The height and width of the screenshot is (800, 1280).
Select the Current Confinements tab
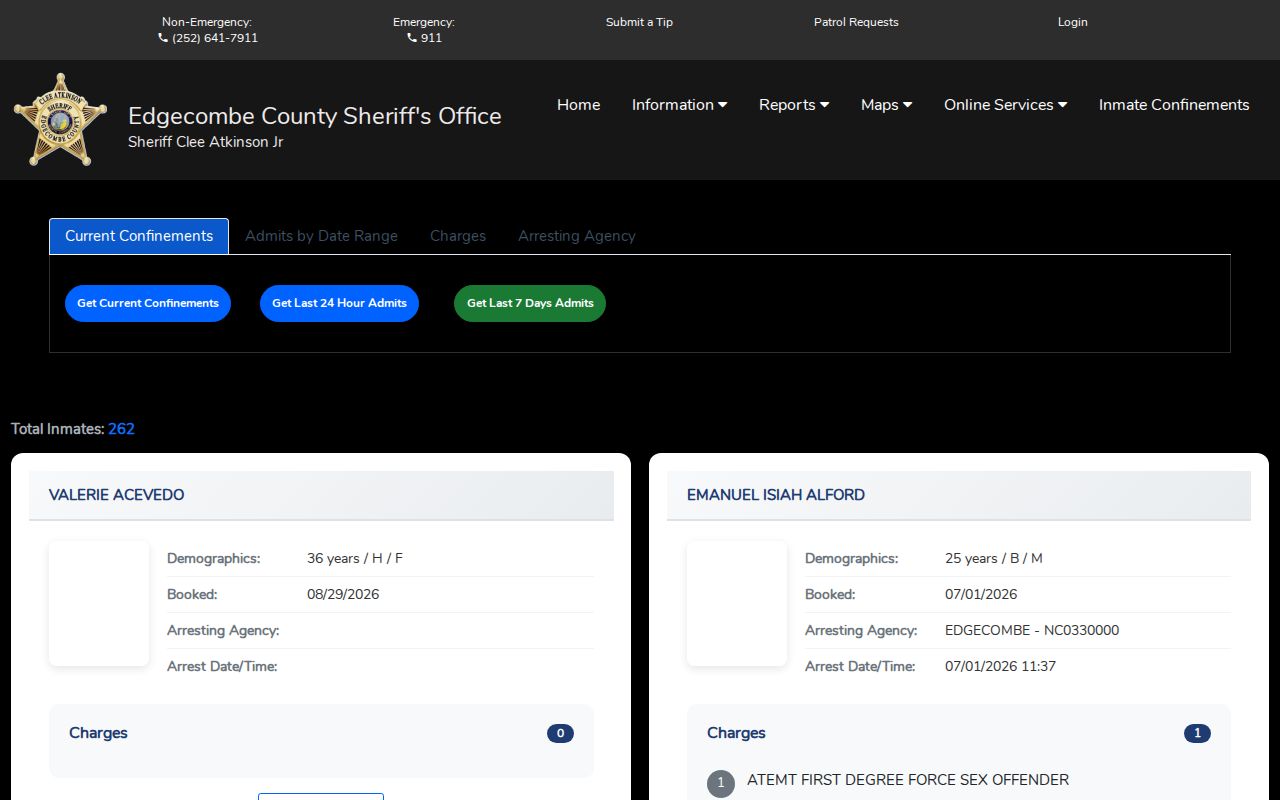point(139,236)
